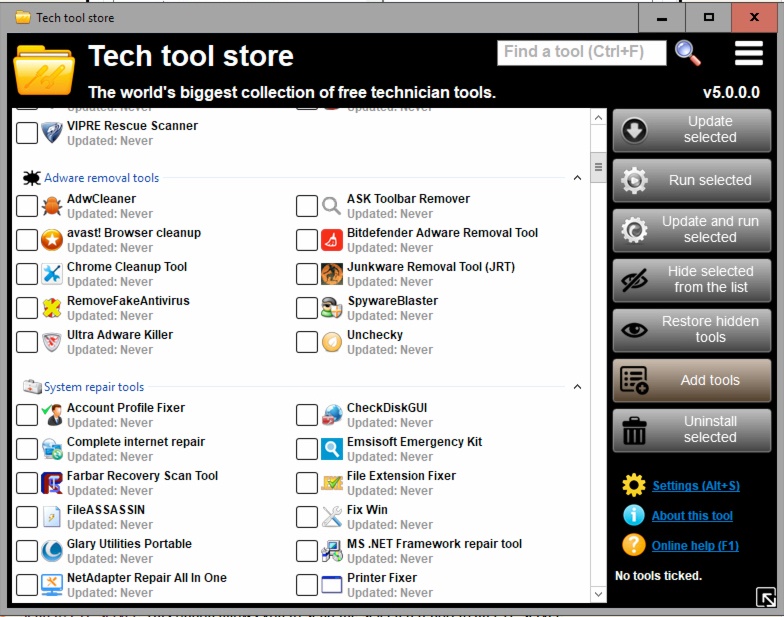The height and width of the screenshot is (617, 784).
Task: Click the RemoveFakeAntivirus icon
Action: point(52,308)
